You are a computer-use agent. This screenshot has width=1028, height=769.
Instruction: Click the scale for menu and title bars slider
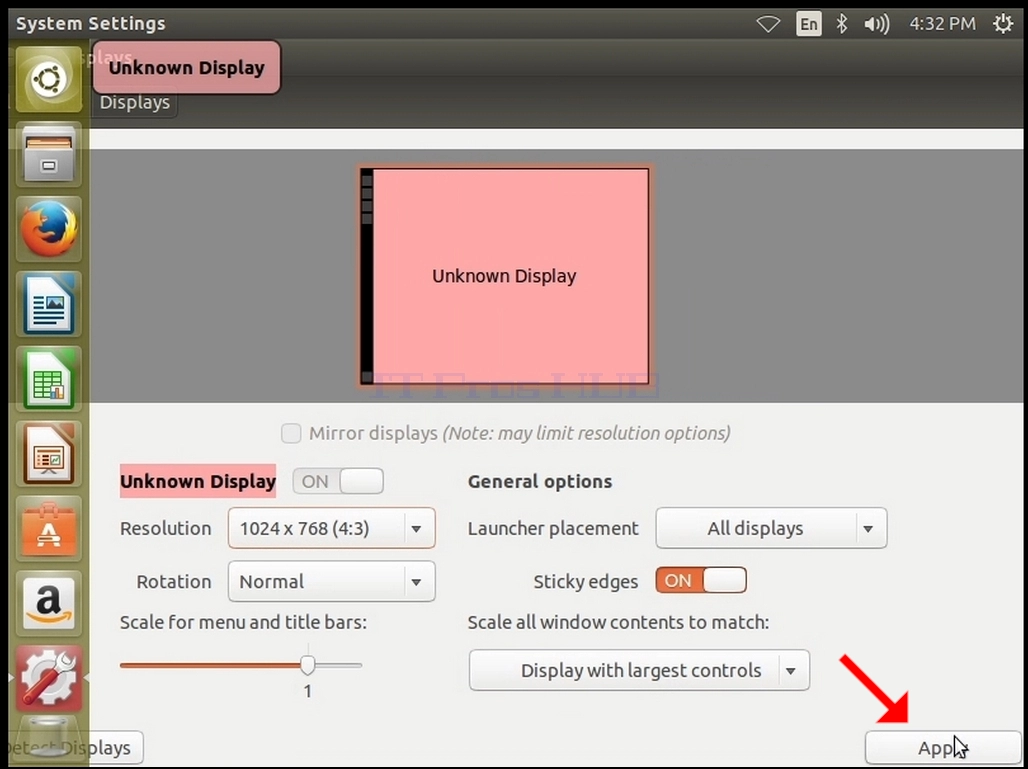(x=241, y=665)
